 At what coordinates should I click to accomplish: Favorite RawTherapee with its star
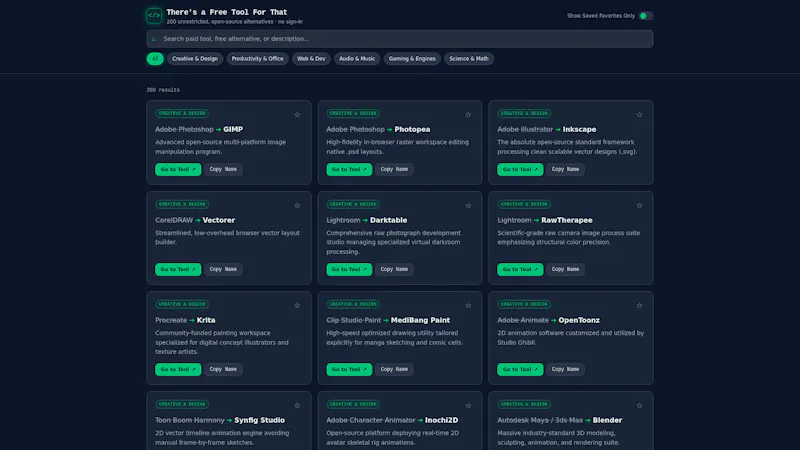639,206
